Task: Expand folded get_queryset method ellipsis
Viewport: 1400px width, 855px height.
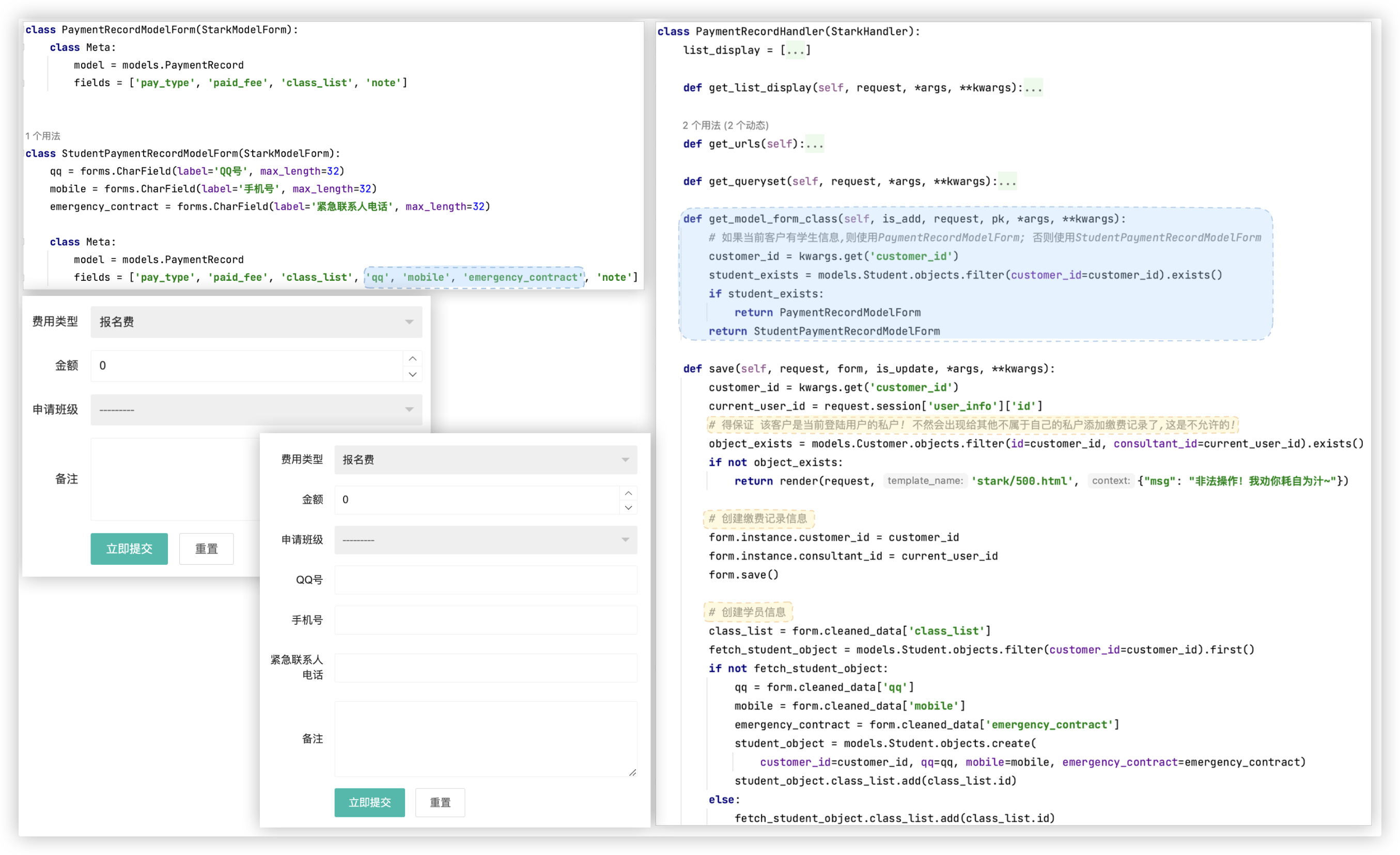Action: [1007, 182]
